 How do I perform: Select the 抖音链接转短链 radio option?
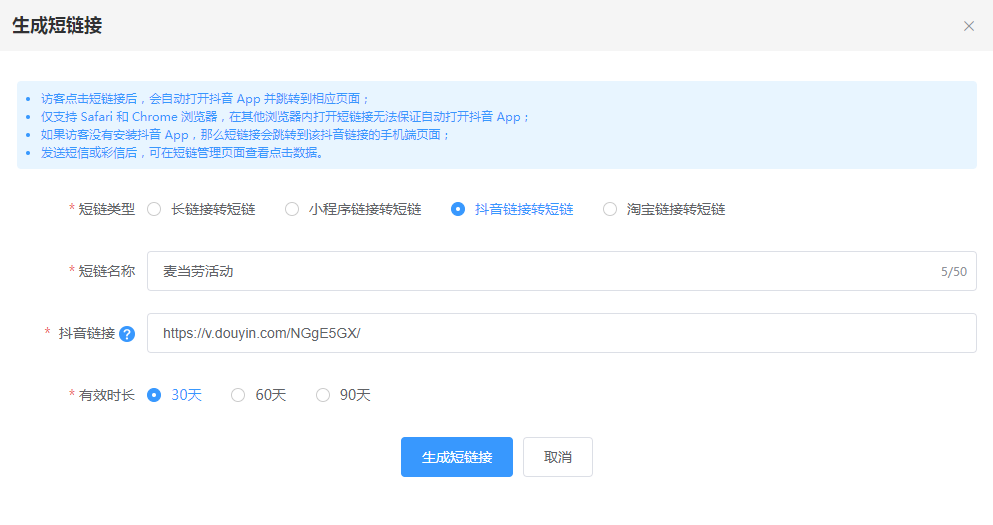coord(458,209)
